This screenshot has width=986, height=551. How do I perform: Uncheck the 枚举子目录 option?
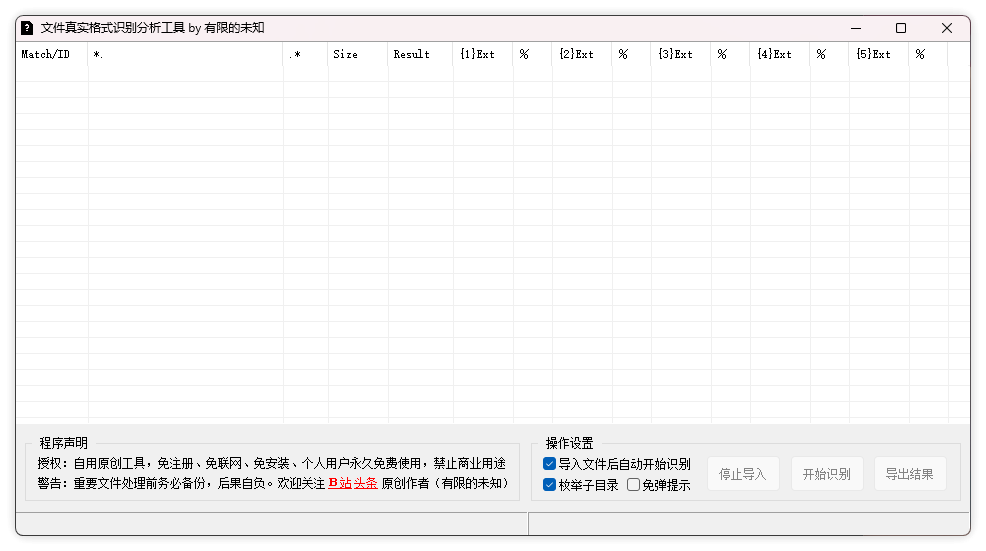pos(550,485)
